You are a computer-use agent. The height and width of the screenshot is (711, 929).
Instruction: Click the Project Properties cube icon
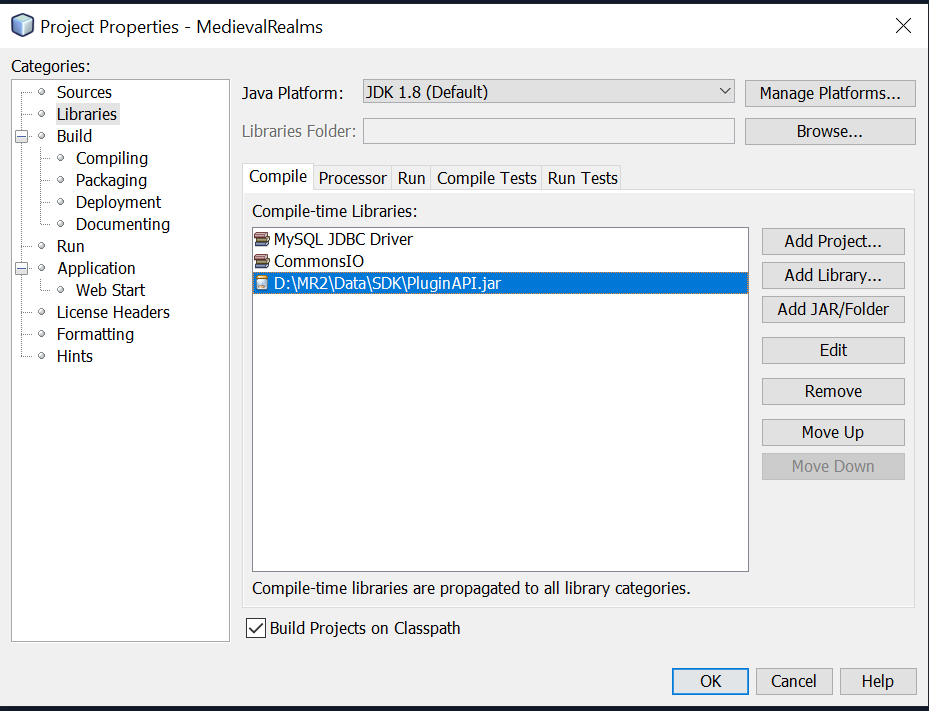coord(22,26)
